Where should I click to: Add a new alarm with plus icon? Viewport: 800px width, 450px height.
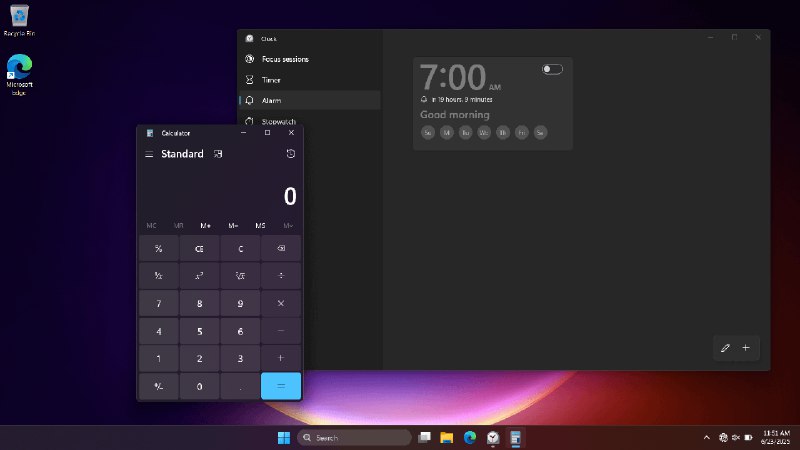[x=746, y=348]
